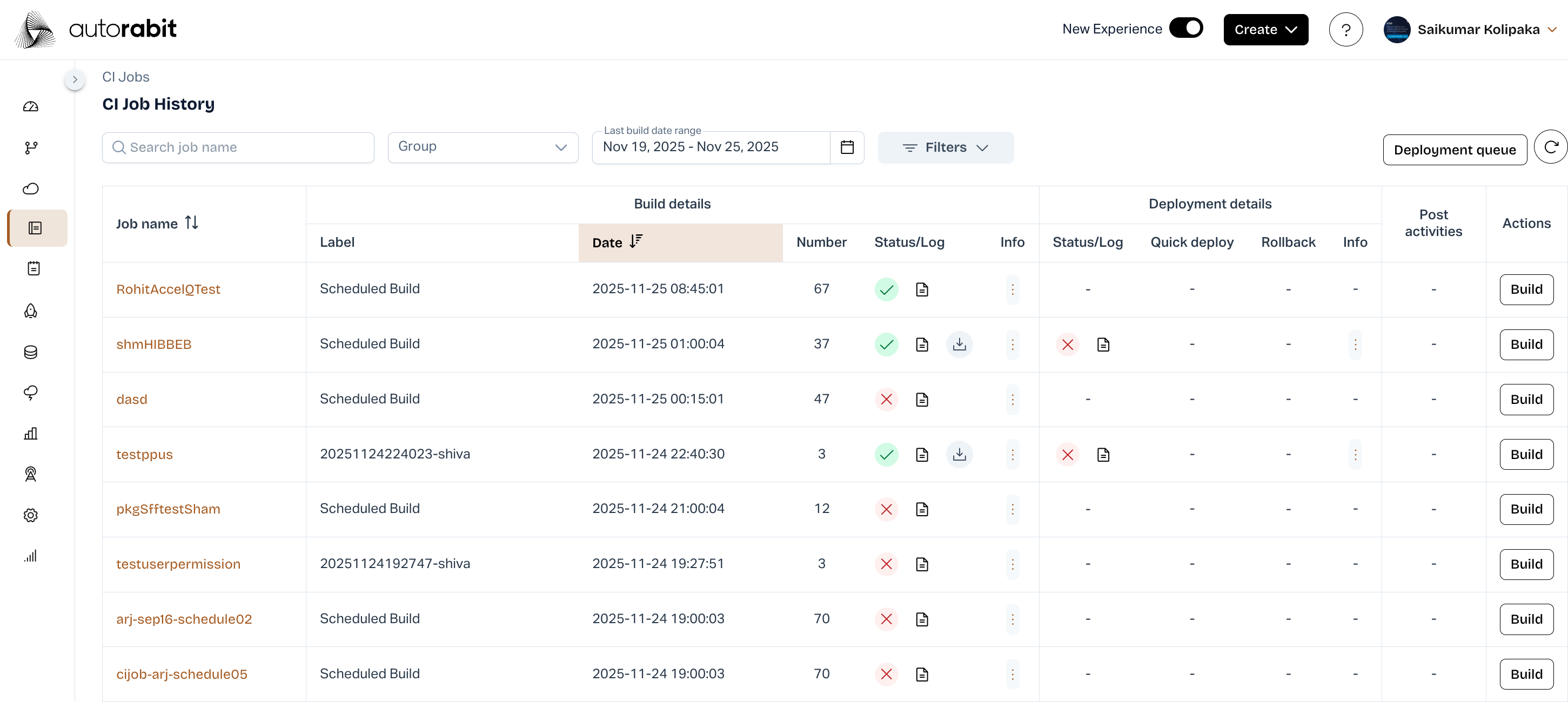This screenshot has width=1568, height=702.
Task: Expand the collapsed sidebar with chevron
Action: tap(75, 80)
